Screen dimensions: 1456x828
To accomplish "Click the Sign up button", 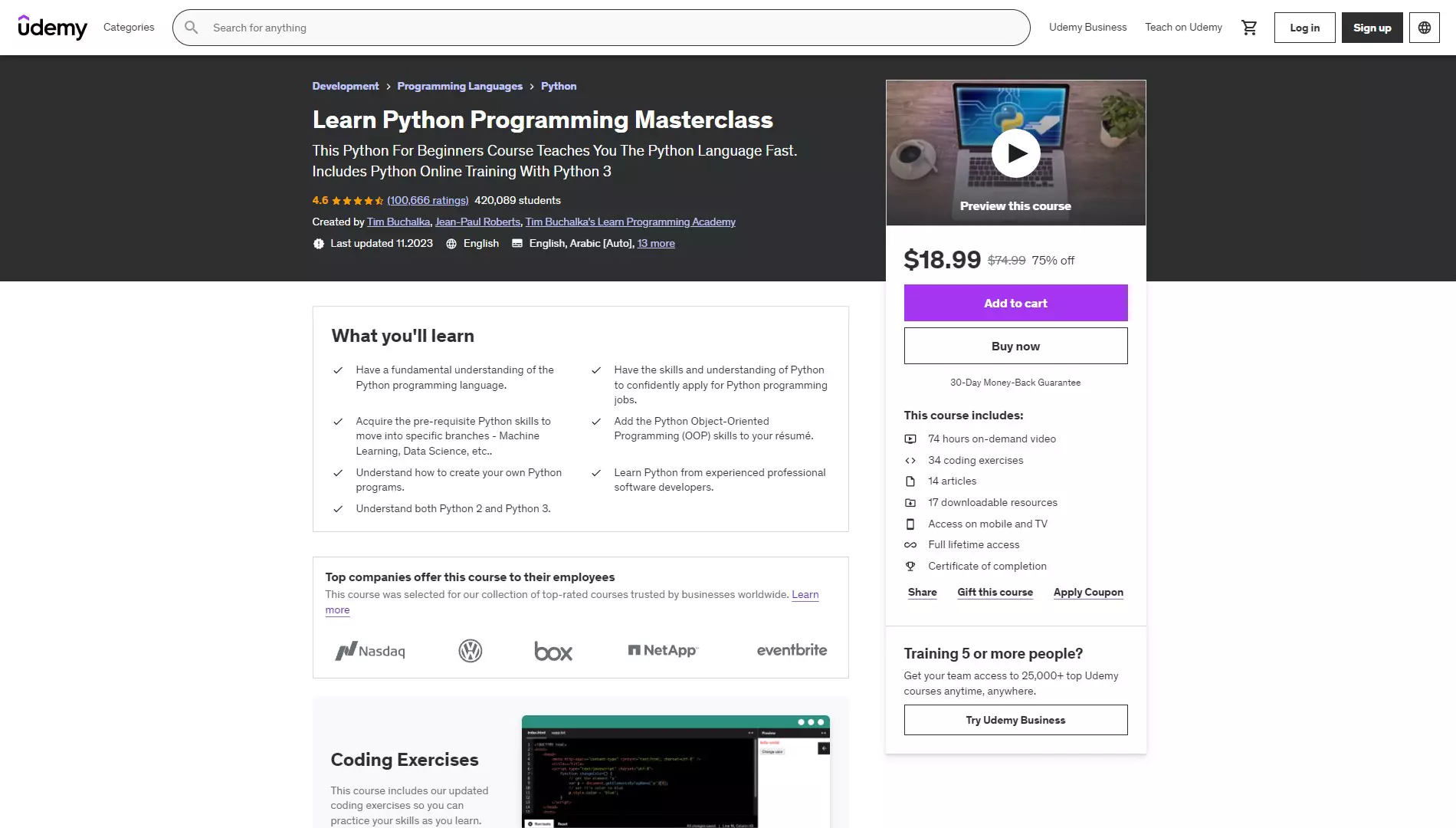I will 1372,28.
